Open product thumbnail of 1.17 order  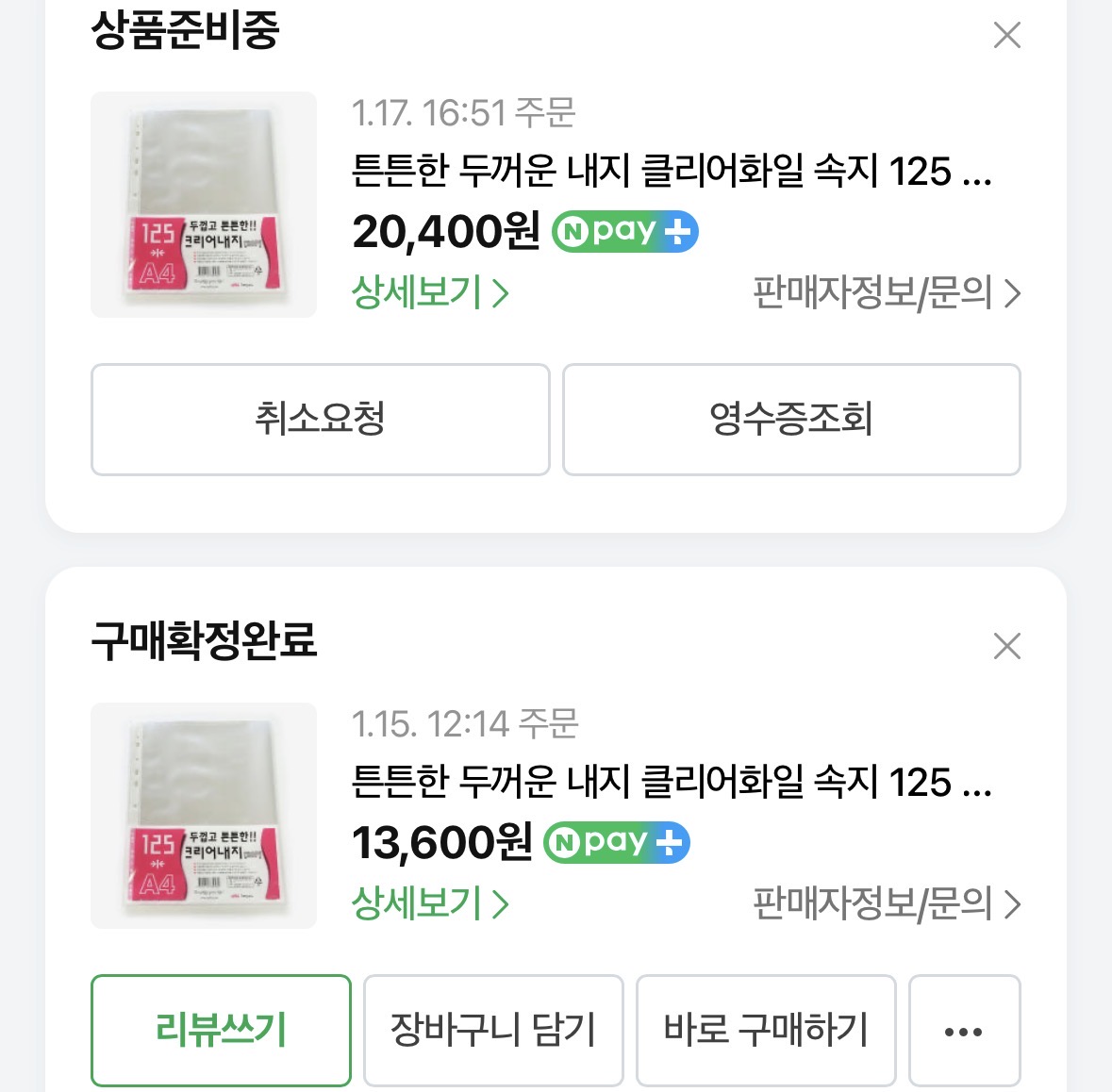204,205
